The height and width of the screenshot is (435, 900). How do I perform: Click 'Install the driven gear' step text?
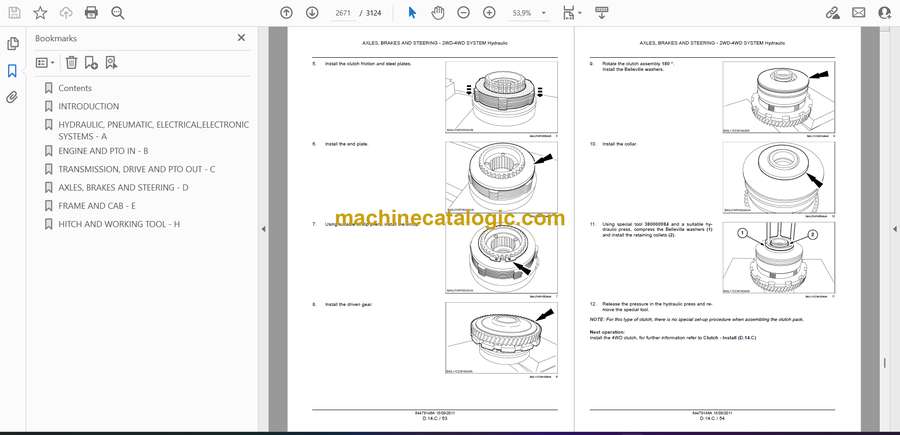point(348,304)
